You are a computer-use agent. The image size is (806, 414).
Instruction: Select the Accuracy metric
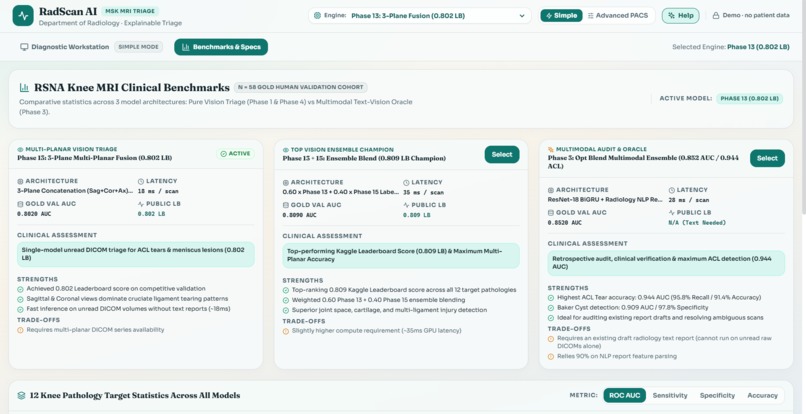[762, 395]
